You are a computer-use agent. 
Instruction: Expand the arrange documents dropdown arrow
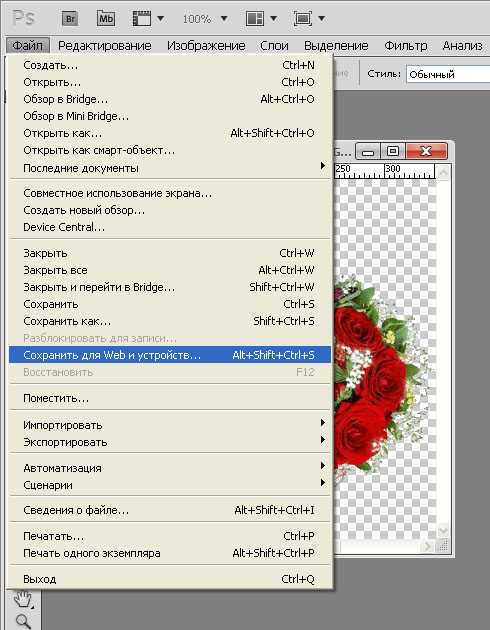pos(274,18)
